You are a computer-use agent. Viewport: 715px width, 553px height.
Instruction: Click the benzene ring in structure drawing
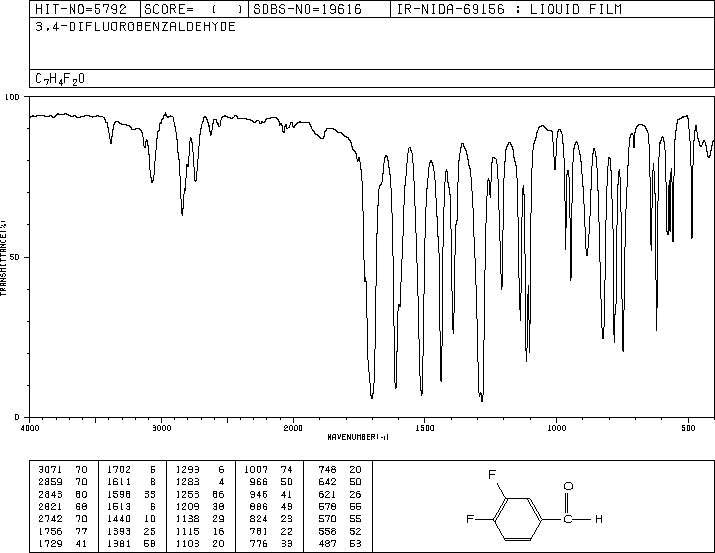click(x=517, y=519)
